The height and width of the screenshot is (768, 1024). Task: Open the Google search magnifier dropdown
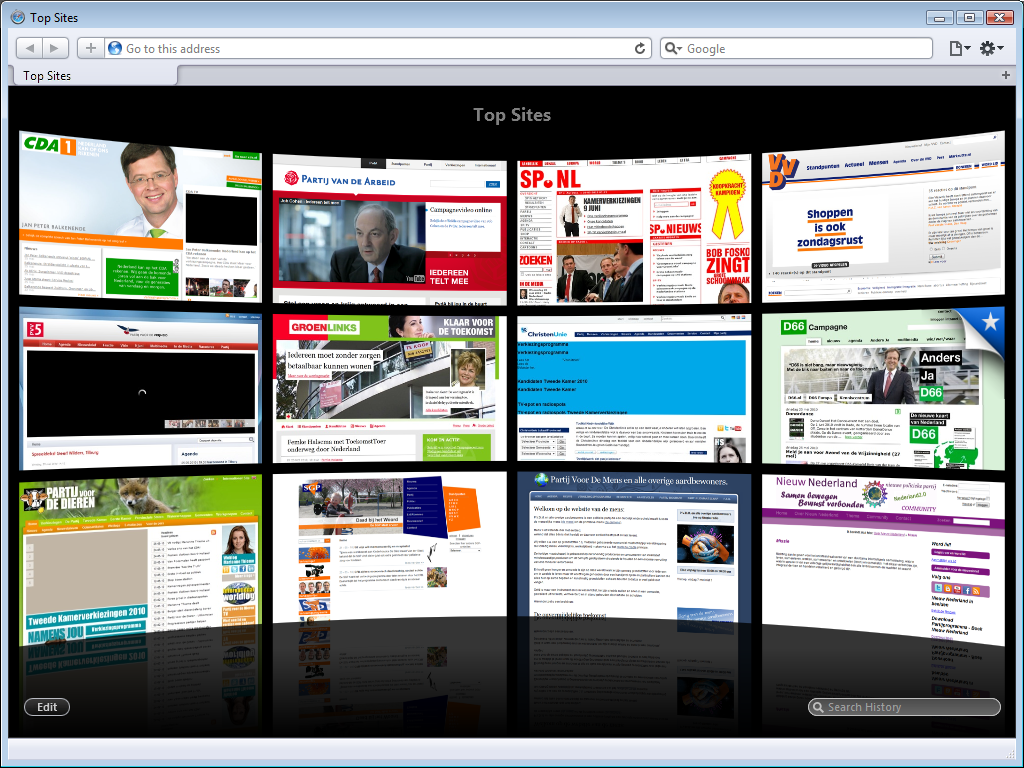[x=673, y=48]
